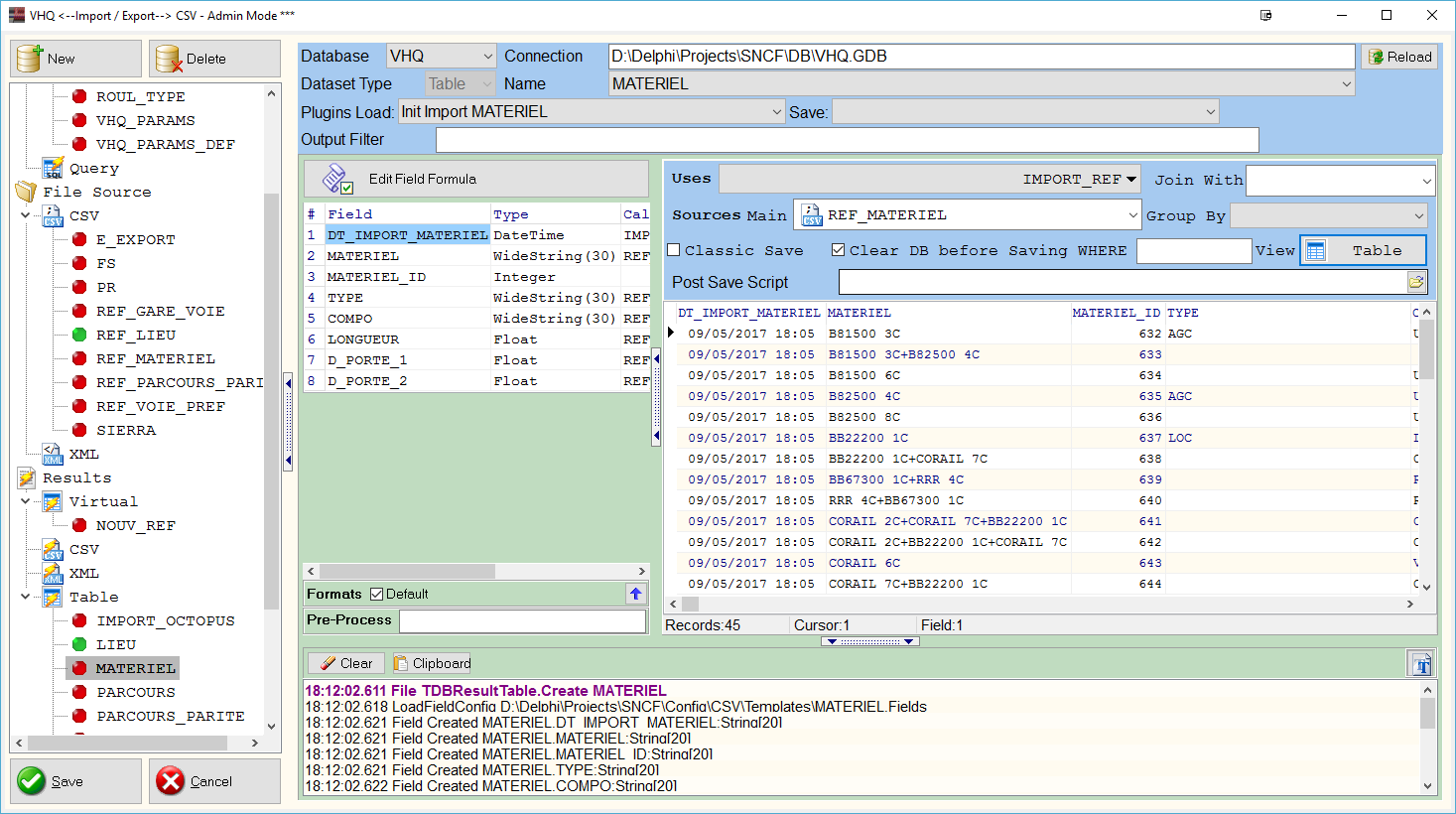
Task: Click the blue up arrow beside Formats
Action: (x=635, y=594)
